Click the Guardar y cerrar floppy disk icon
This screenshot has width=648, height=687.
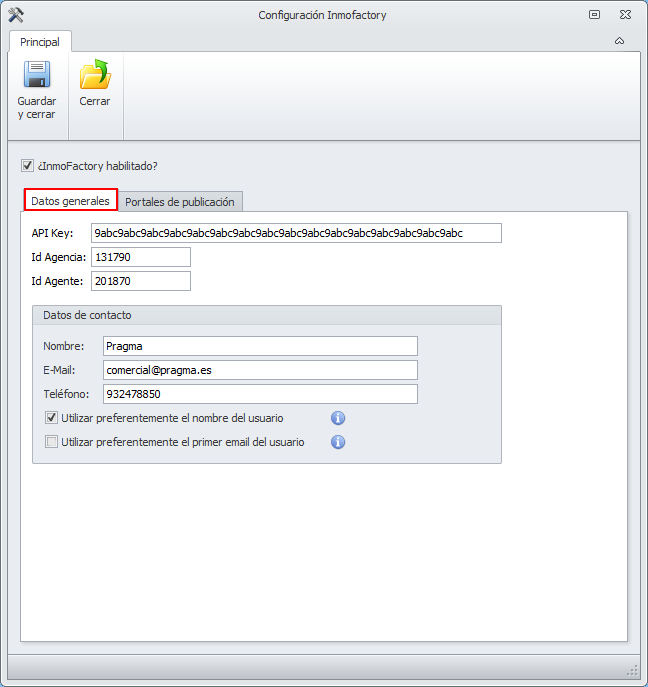pos(37,74)
